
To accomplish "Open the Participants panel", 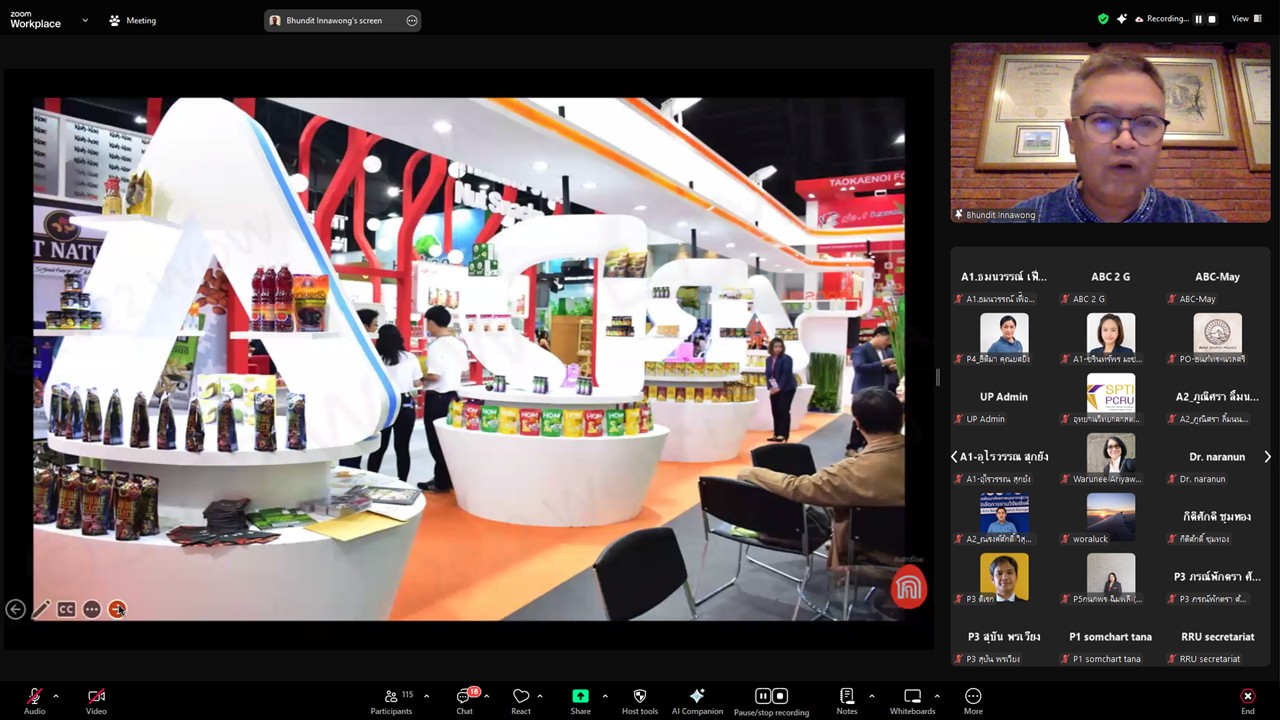I will pos(391,701).
